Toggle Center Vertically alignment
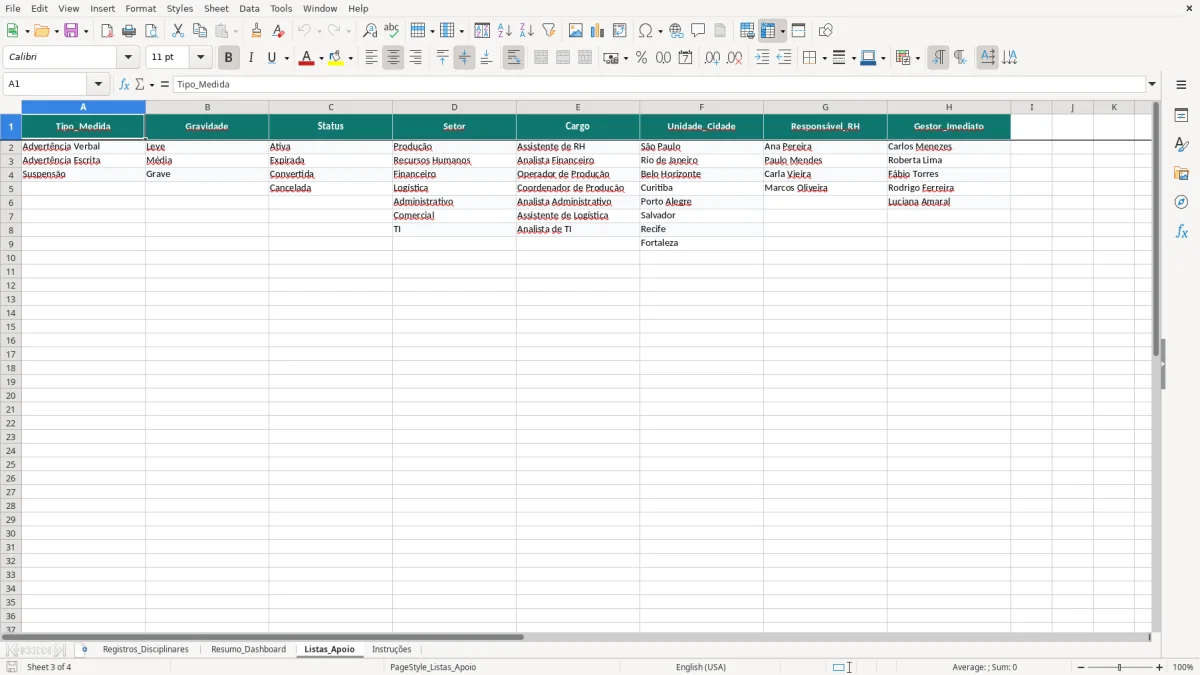Screen dimensions: 1200x675 (465, 58)
